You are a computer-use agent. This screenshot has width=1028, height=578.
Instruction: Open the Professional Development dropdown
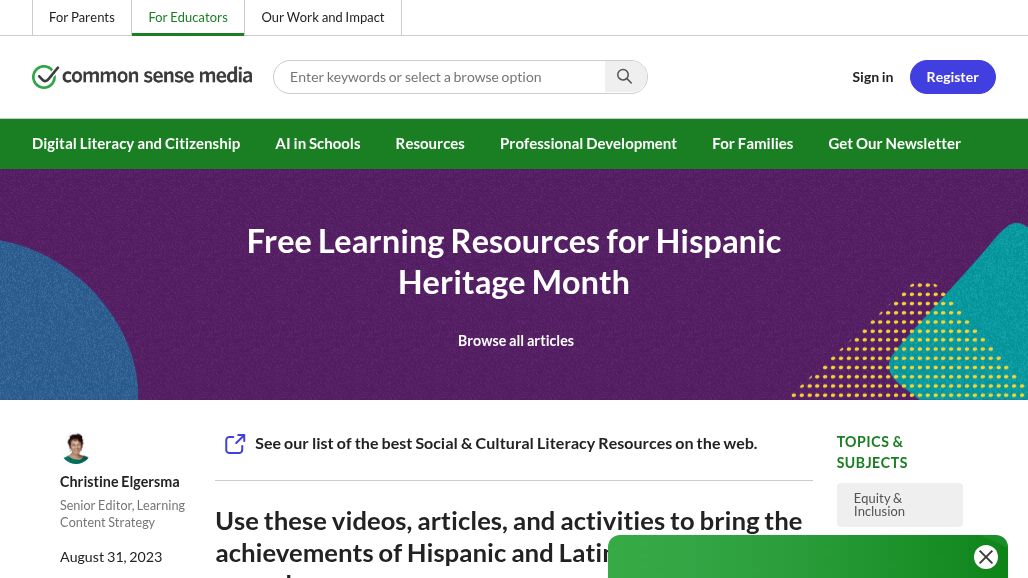pos(588,143)
